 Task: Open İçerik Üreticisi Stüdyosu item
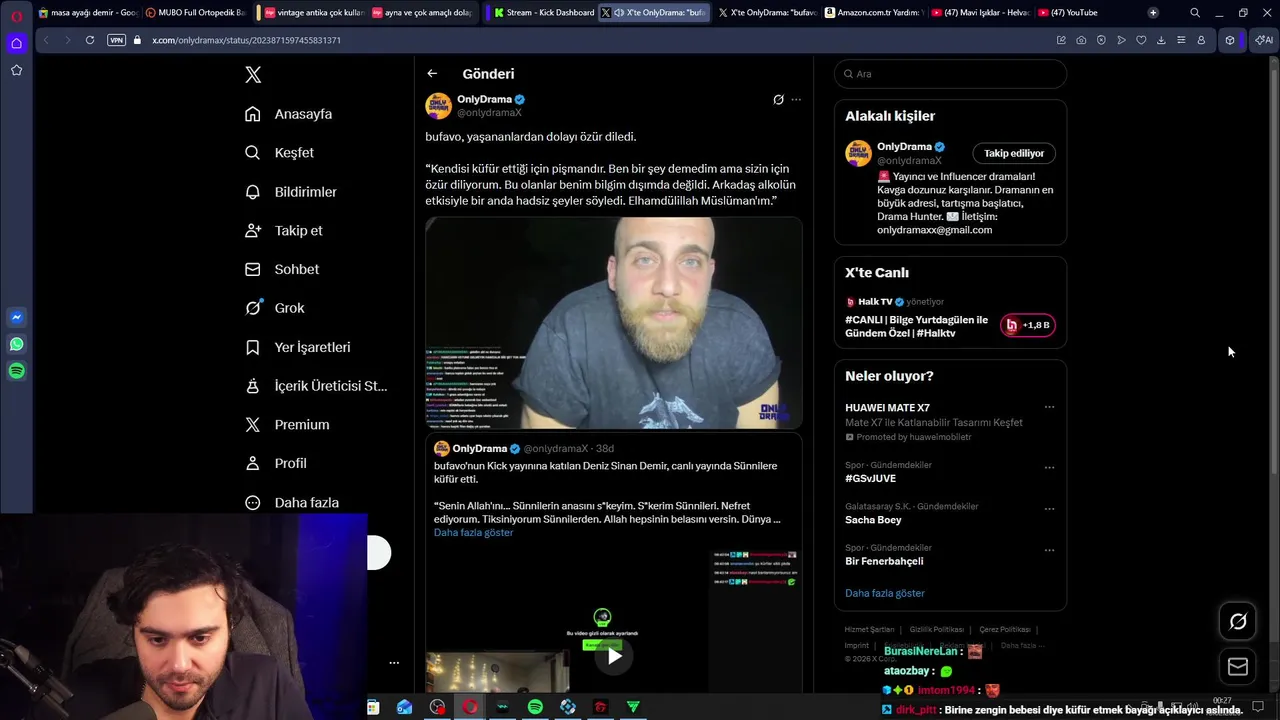316,386
